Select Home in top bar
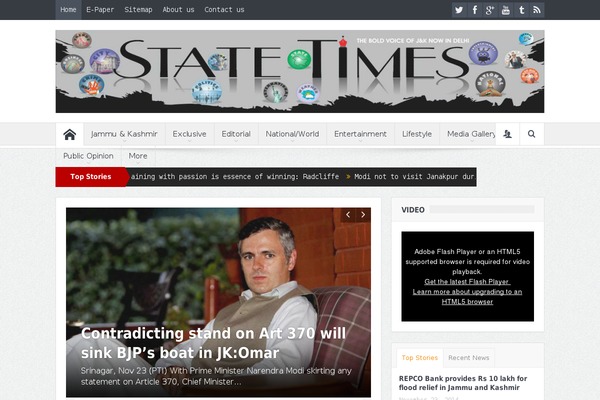600x400 pixels. click(x=68, y=10)
